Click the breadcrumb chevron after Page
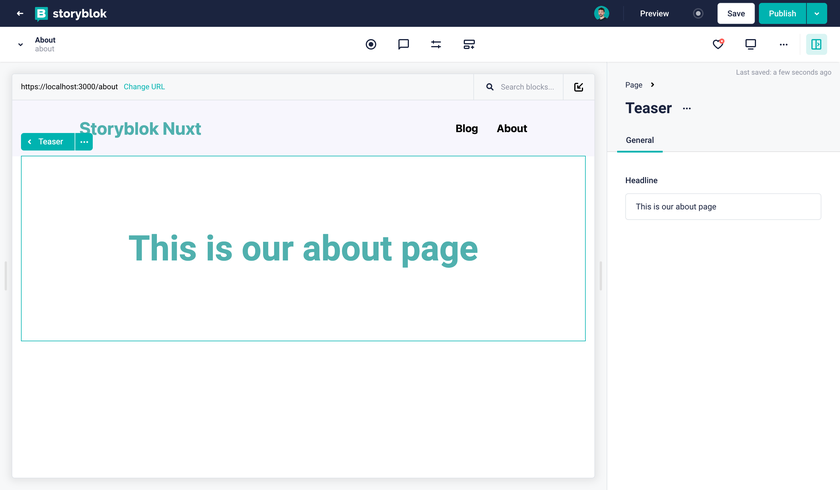This screenshot has height=490, width=840. [x=652, y=85]
